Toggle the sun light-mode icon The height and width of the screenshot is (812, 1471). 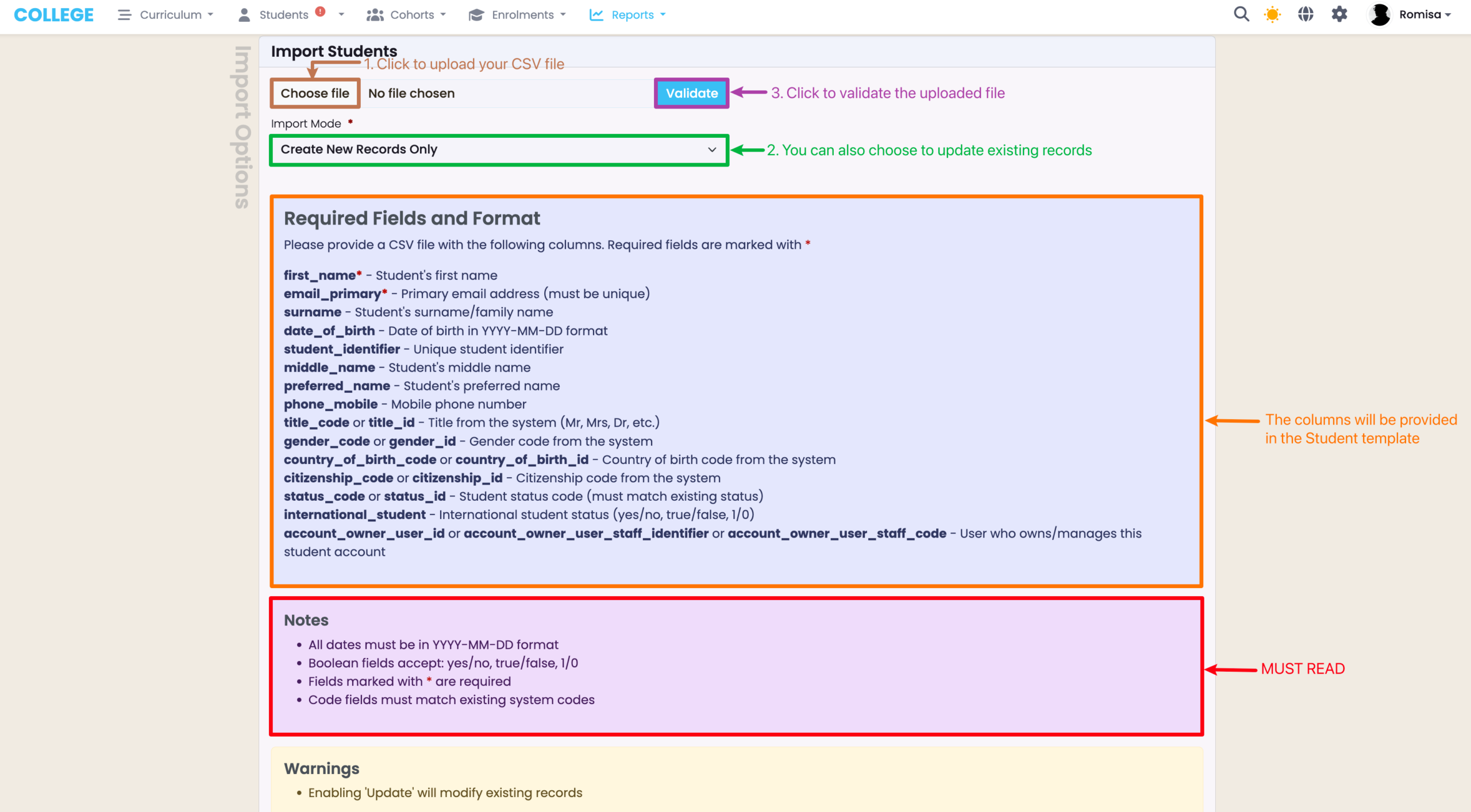coord(1272,14)
